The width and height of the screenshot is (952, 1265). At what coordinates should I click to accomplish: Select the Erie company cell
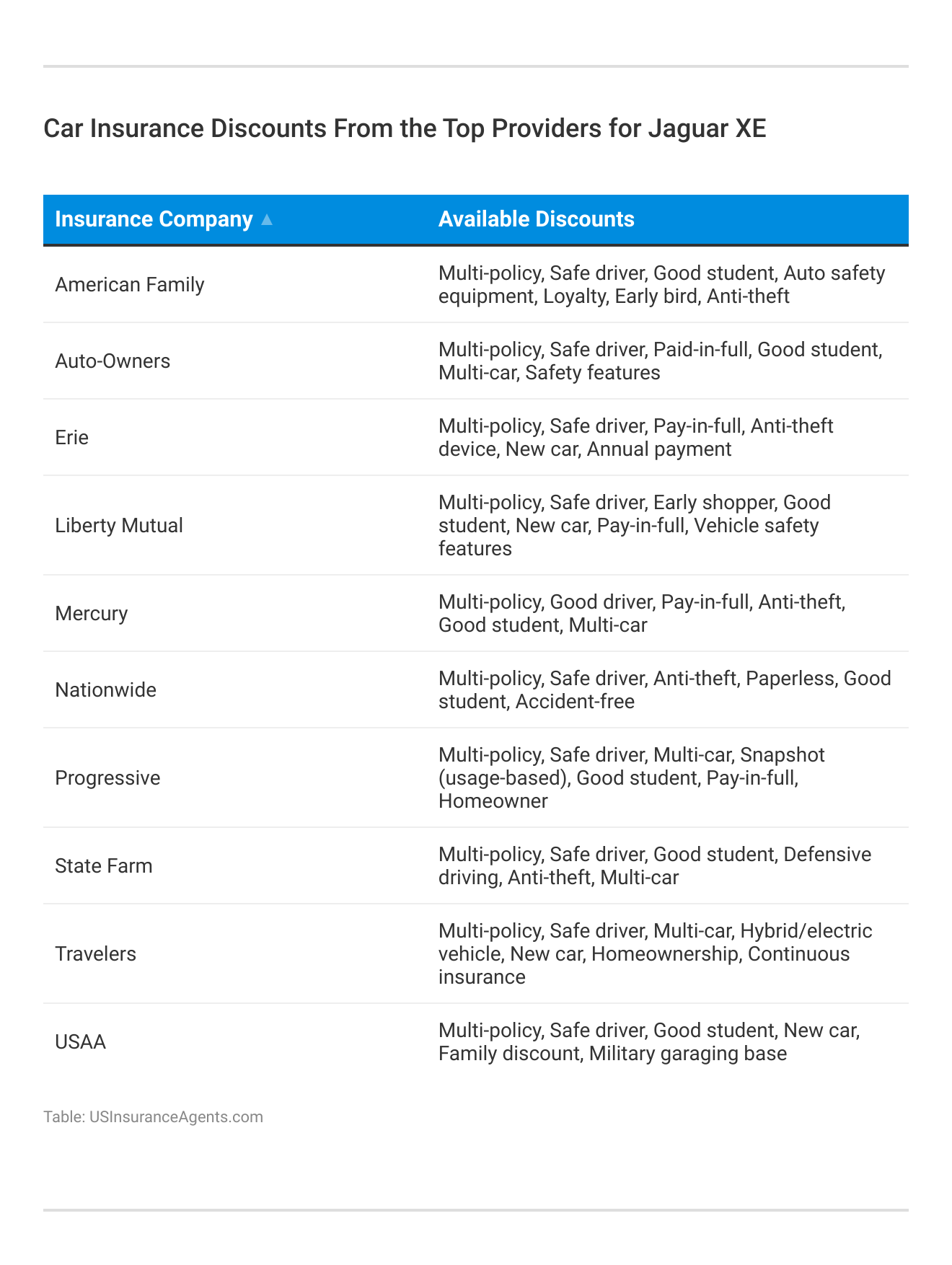tap(72, 438)
